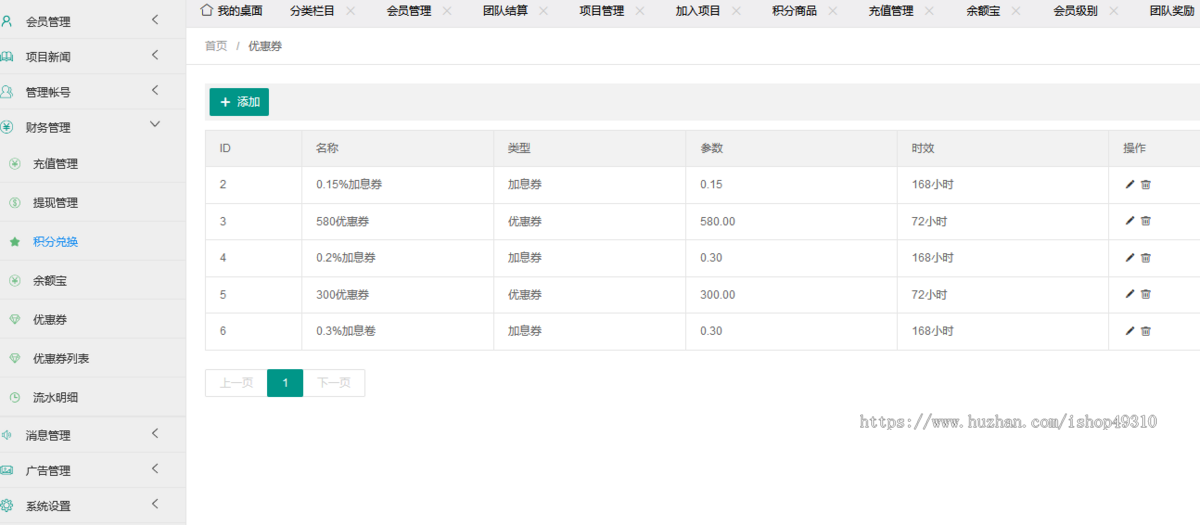Go to the 下一页 next page
Screen dimensions: 1200x525
pos(334,383)
